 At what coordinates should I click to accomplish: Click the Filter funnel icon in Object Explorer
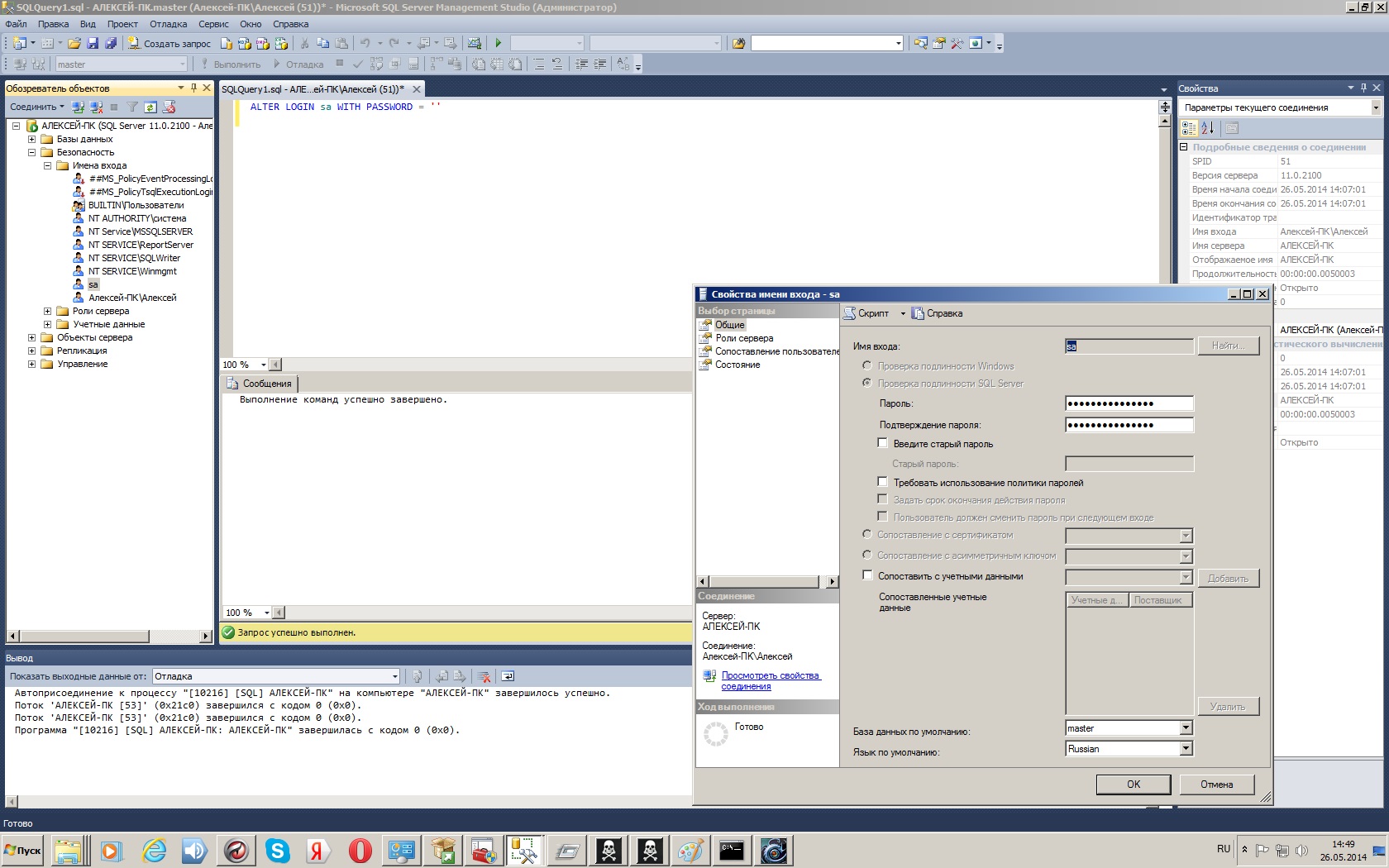point(132,107)
